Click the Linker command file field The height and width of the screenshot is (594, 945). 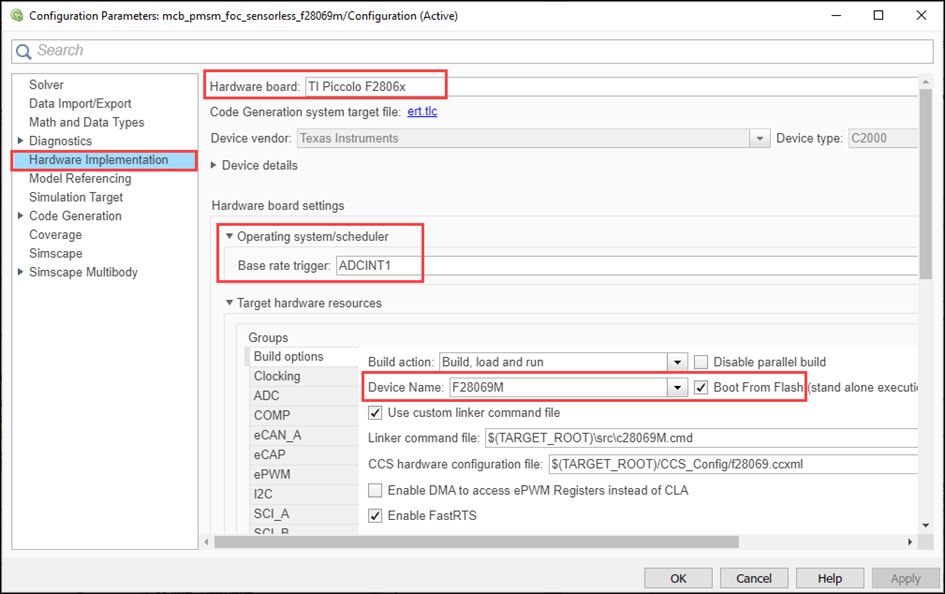tap(701, 438)
